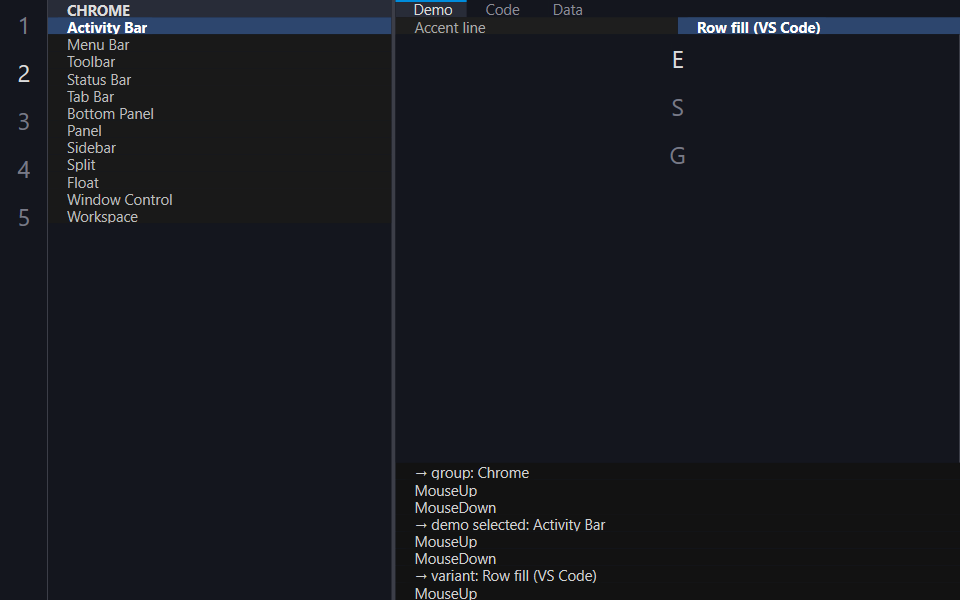Select Menu Bar in the demo list
960x600 pixels.
coord(219,45)
